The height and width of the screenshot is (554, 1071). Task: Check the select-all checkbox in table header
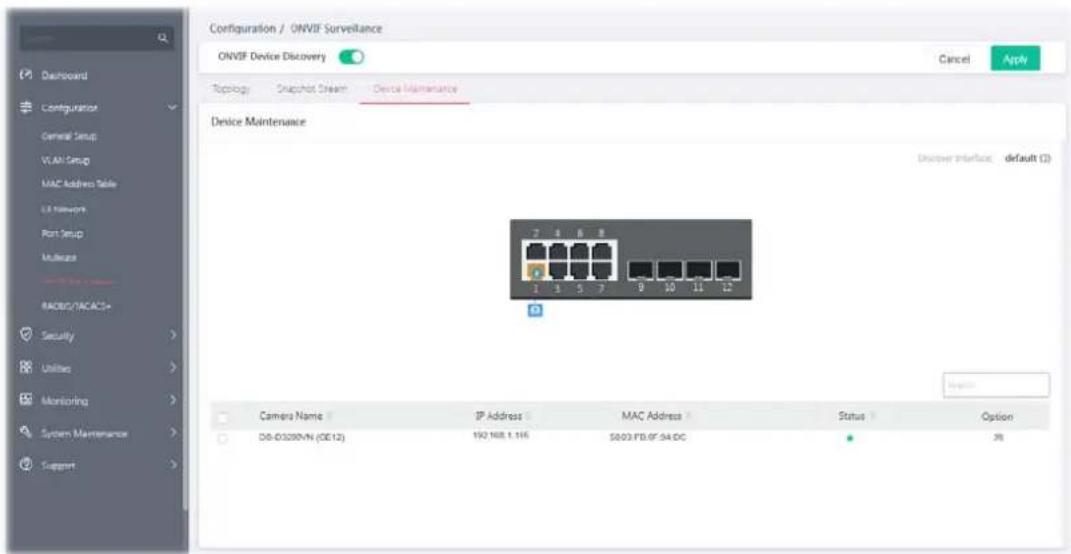click(x=223, y=417)
